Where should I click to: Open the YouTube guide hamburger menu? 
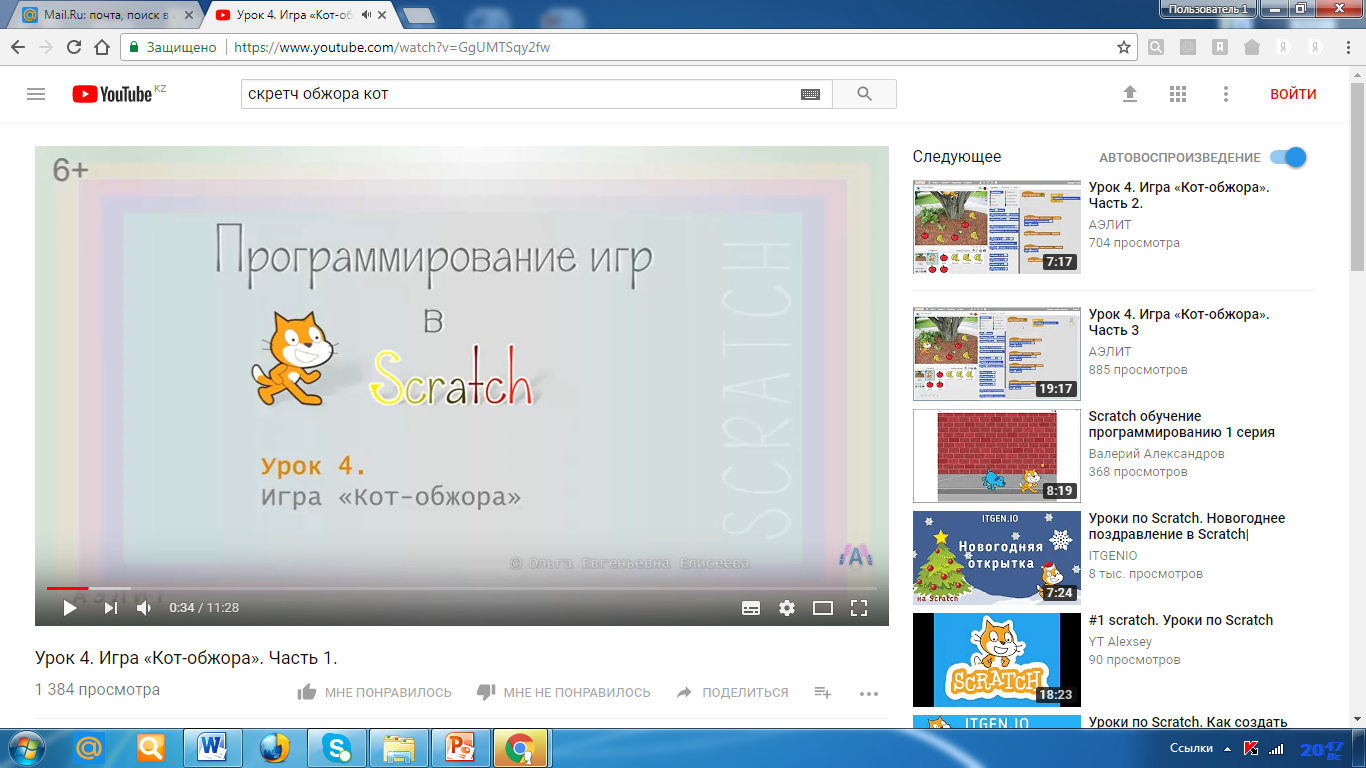36,94
